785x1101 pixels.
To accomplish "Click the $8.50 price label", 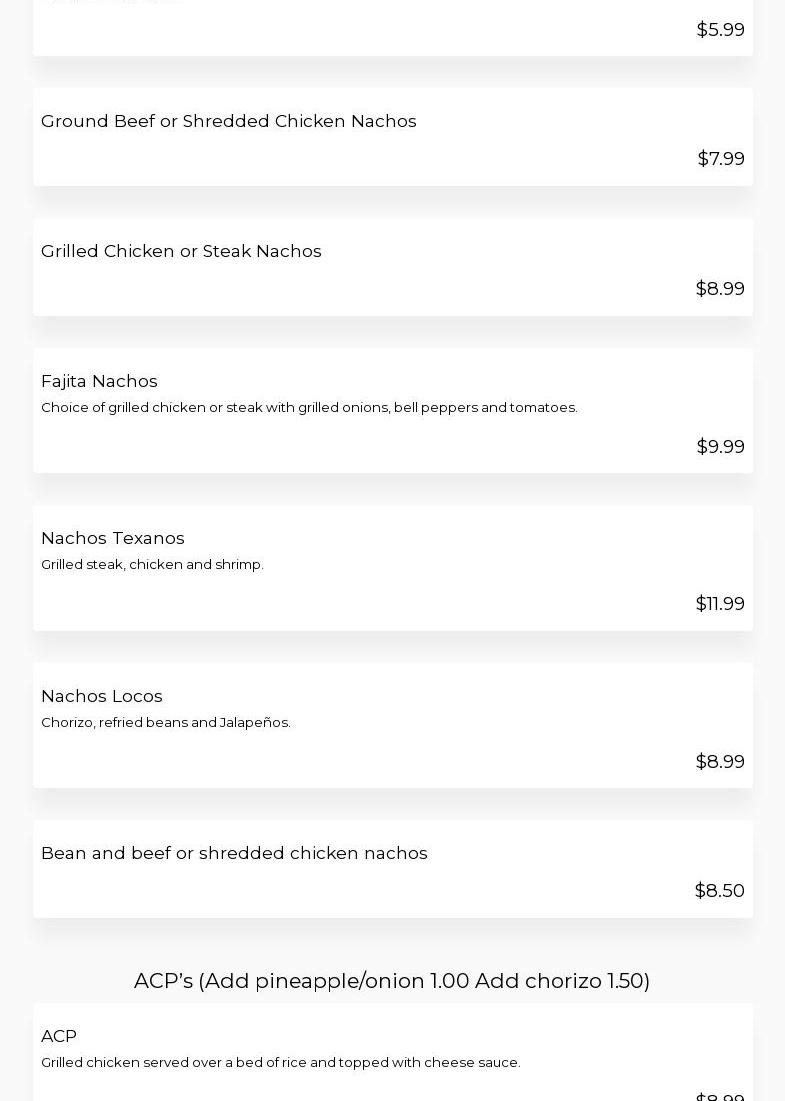I will [720, 890].
